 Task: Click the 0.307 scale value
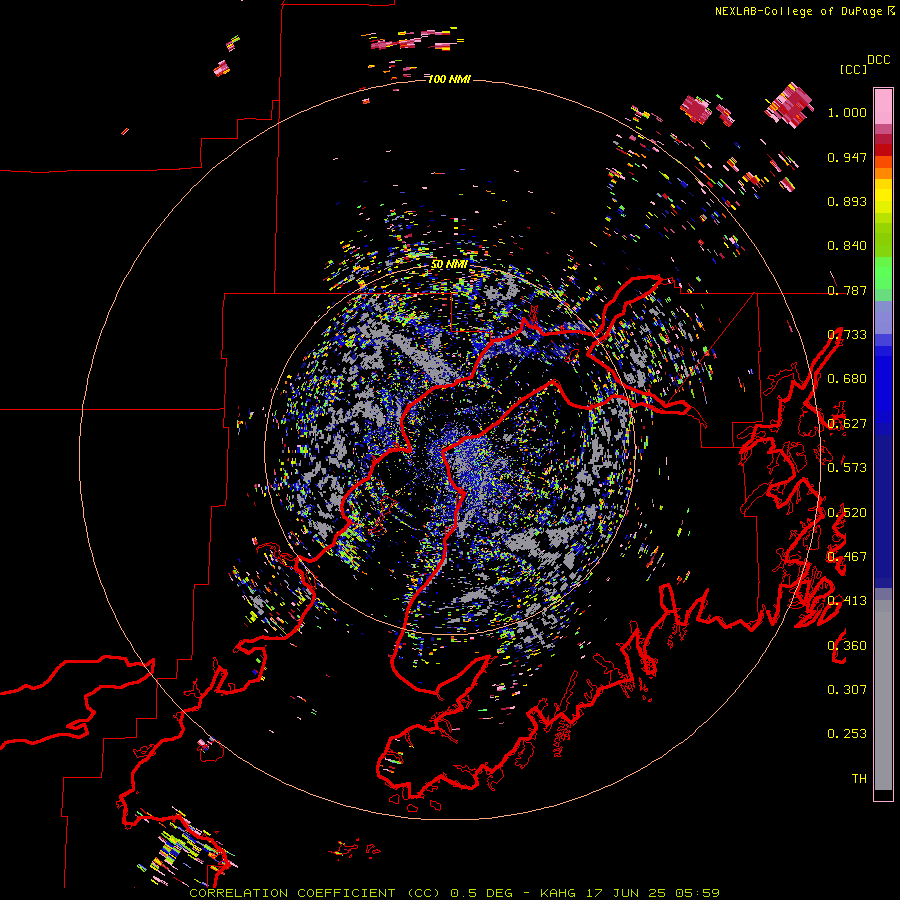point(847,690)
